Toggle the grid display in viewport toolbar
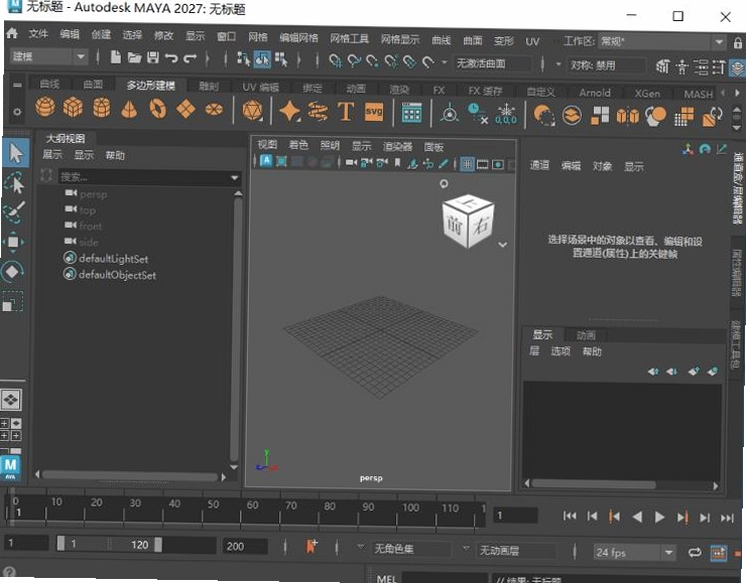The width and height of the screenshot is (746, 583). pyautogui.click(x=467, y=164)
